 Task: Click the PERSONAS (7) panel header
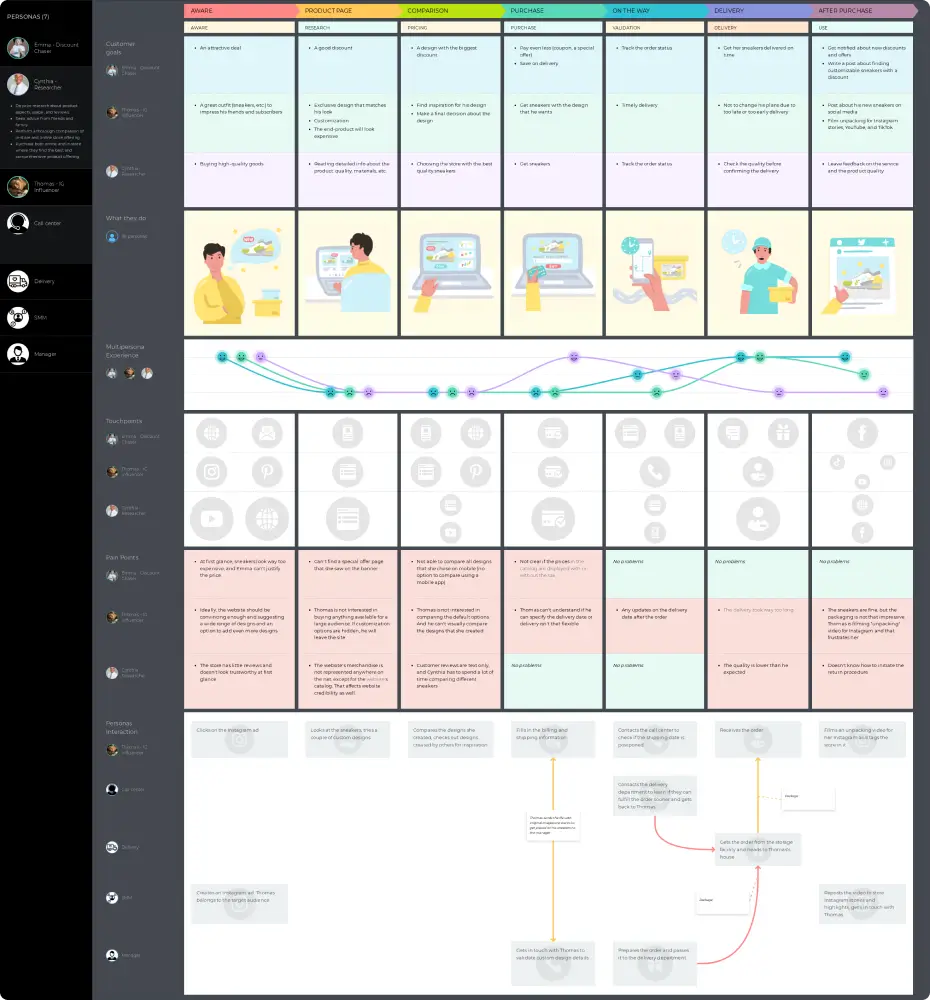pyautogui.click(x=28, y=17)
